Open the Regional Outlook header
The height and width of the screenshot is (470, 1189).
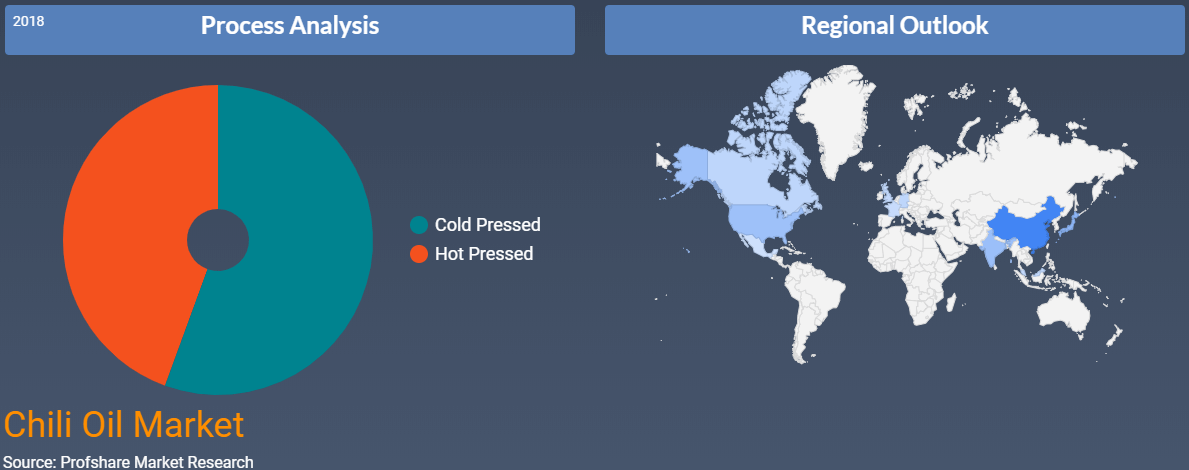pos(895,30)
